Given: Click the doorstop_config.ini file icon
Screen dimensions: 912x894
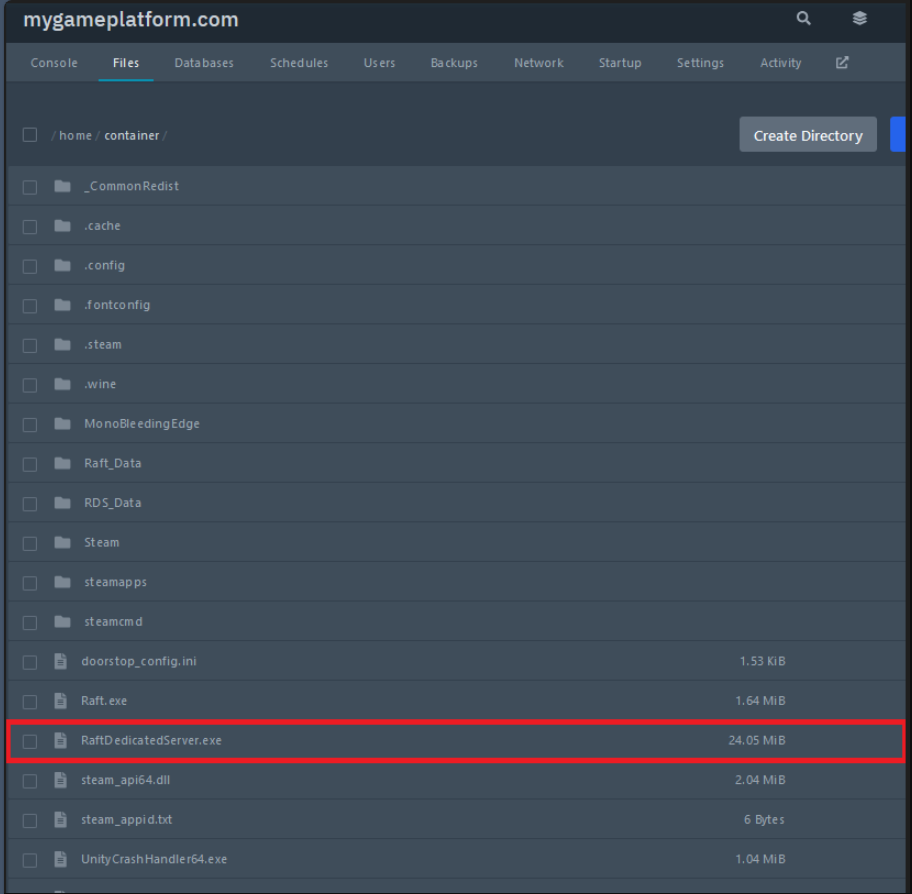Looking at the screenshot, I should click(60, 661).
